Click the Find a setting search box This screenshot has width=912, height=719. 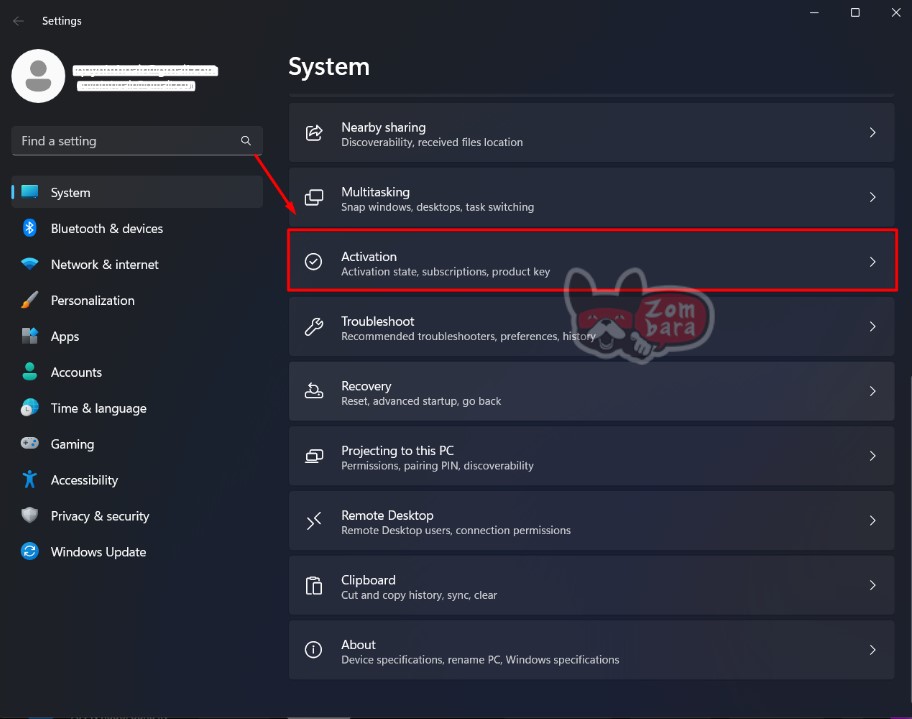pyautogui.click(x=137, y=141)
